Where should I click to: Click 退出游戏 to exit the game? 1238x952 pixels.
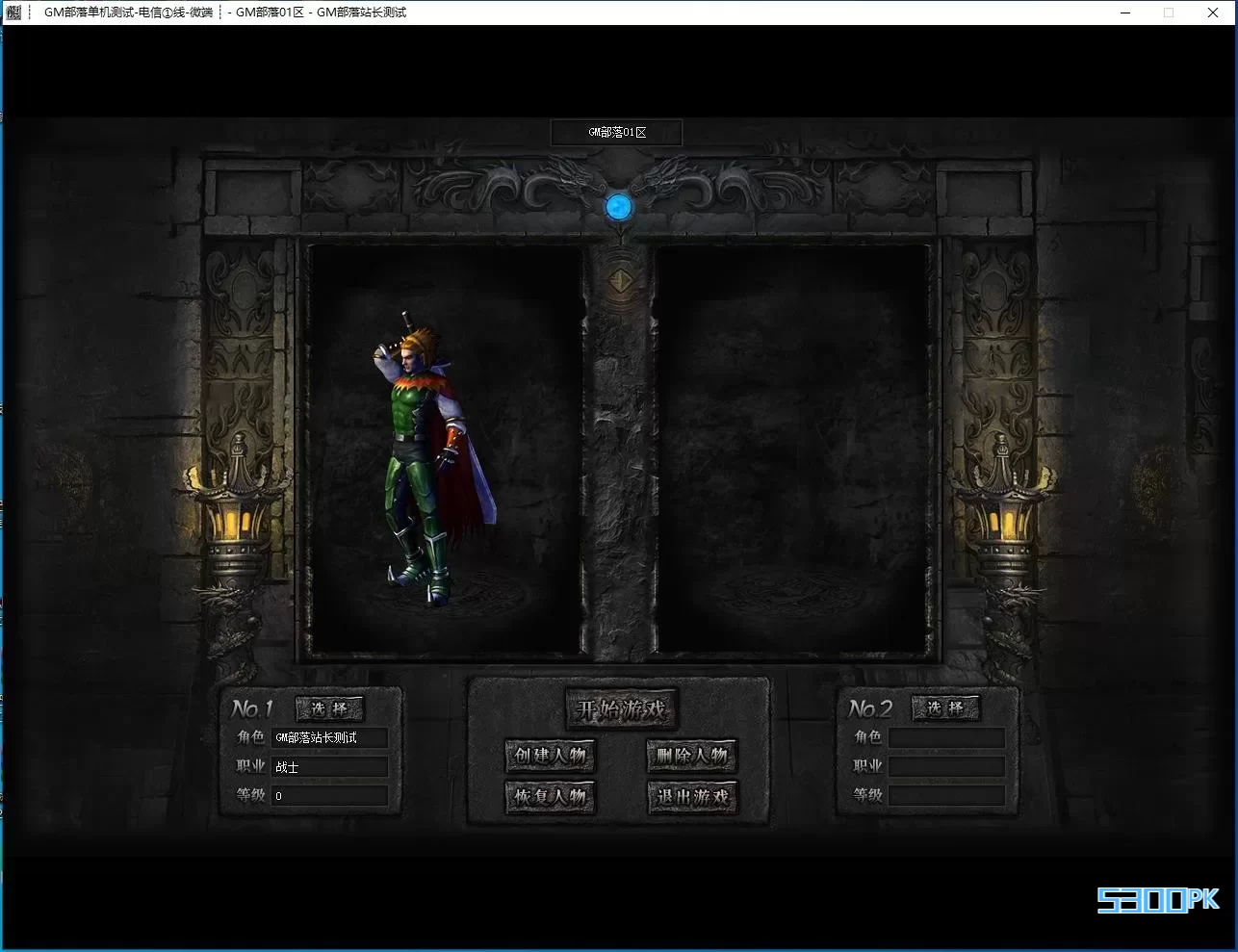[691, 797]
